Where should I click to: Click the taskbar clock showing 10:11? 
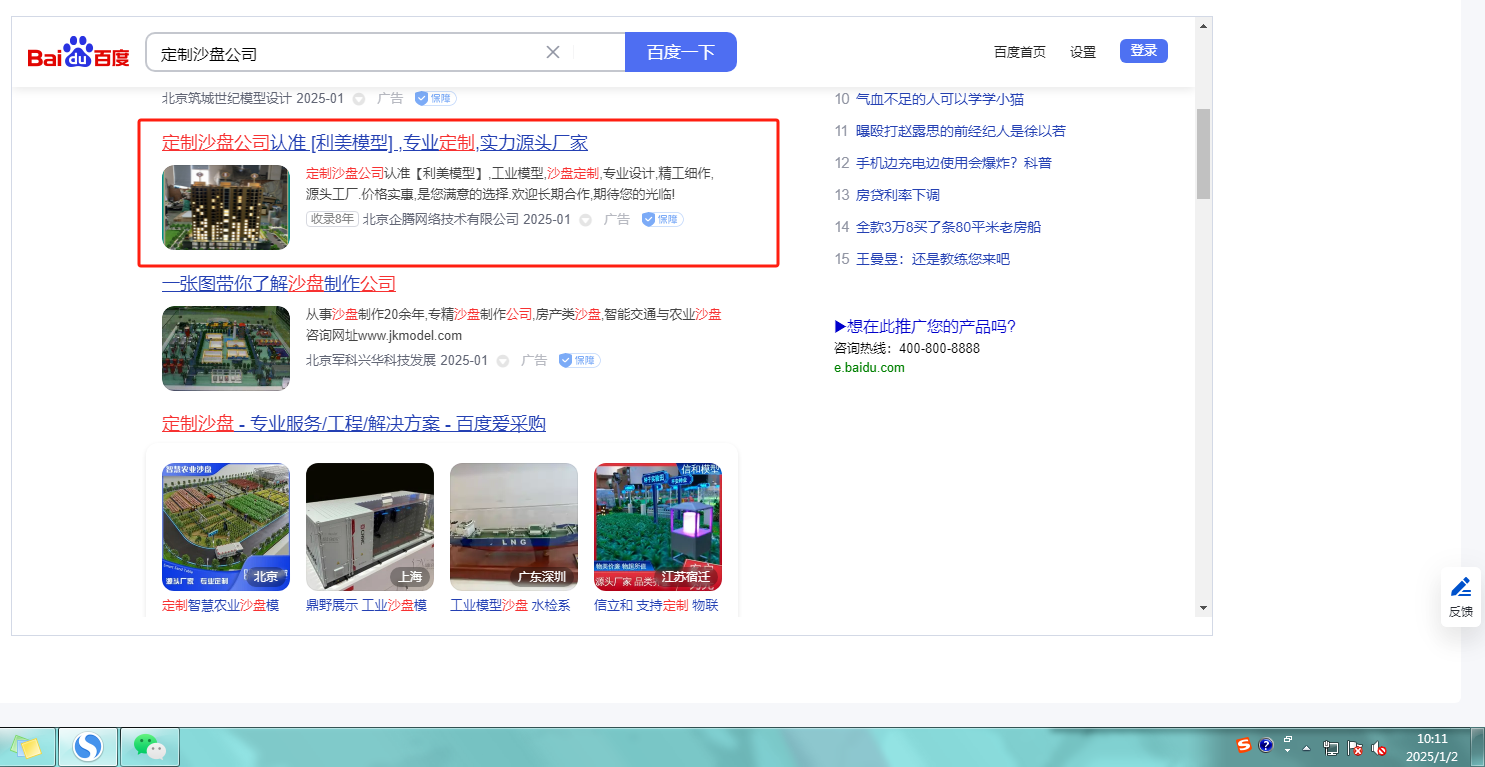click(x=1432, y=747)
